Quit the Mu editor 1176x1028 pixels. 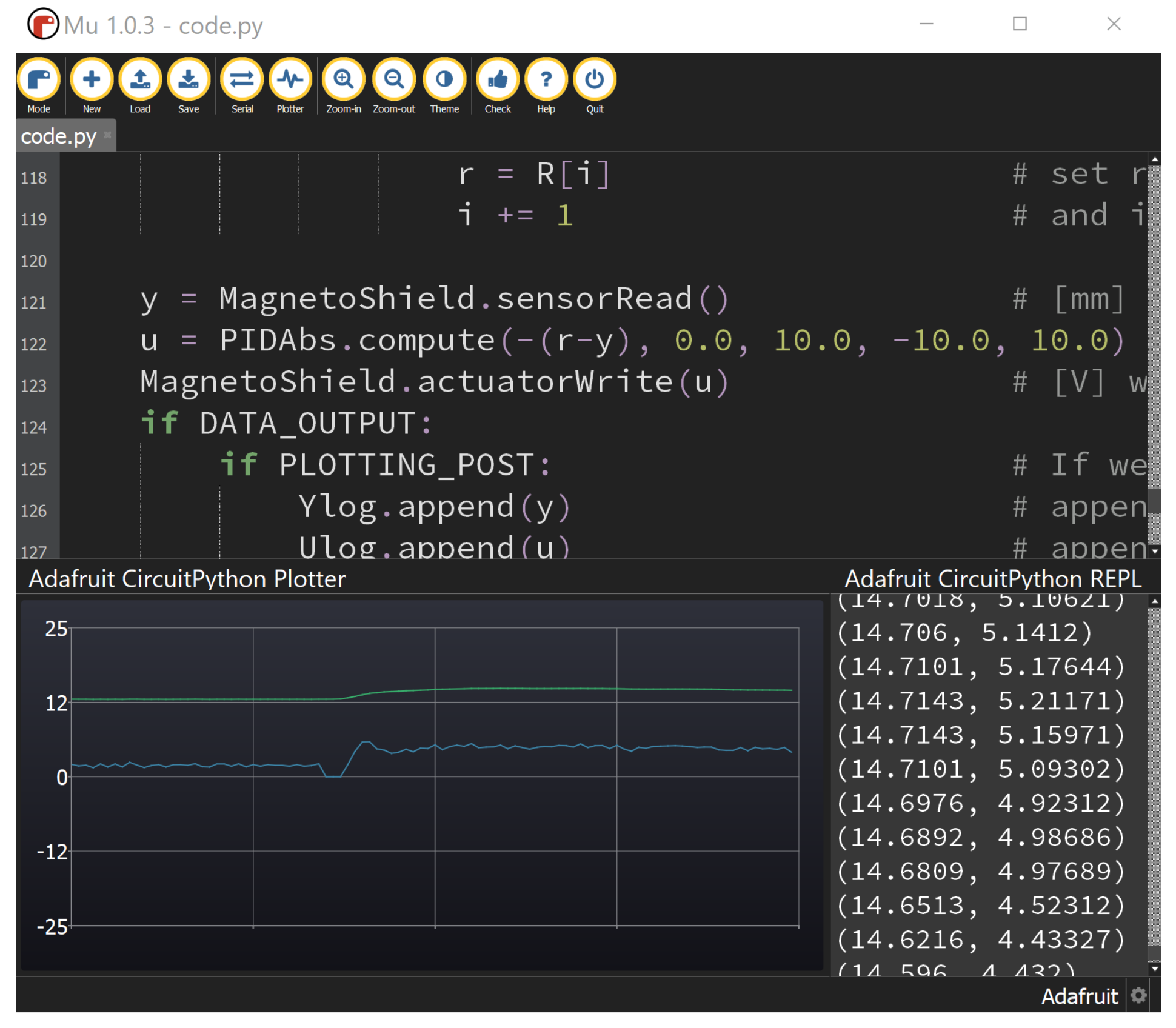(595, 80)
